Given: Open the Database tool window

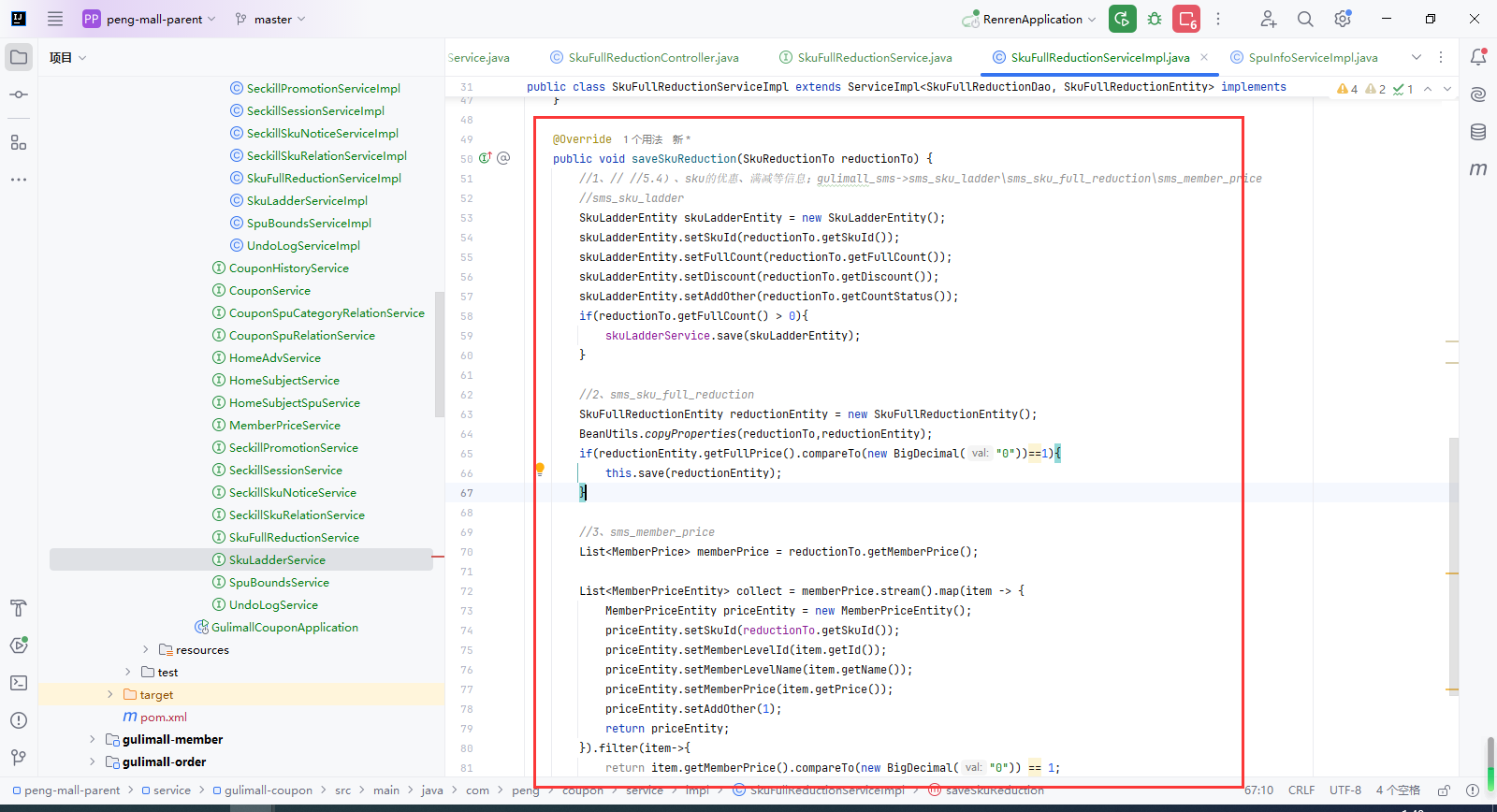Looking at the screenshot, I should click(1478, 132).
